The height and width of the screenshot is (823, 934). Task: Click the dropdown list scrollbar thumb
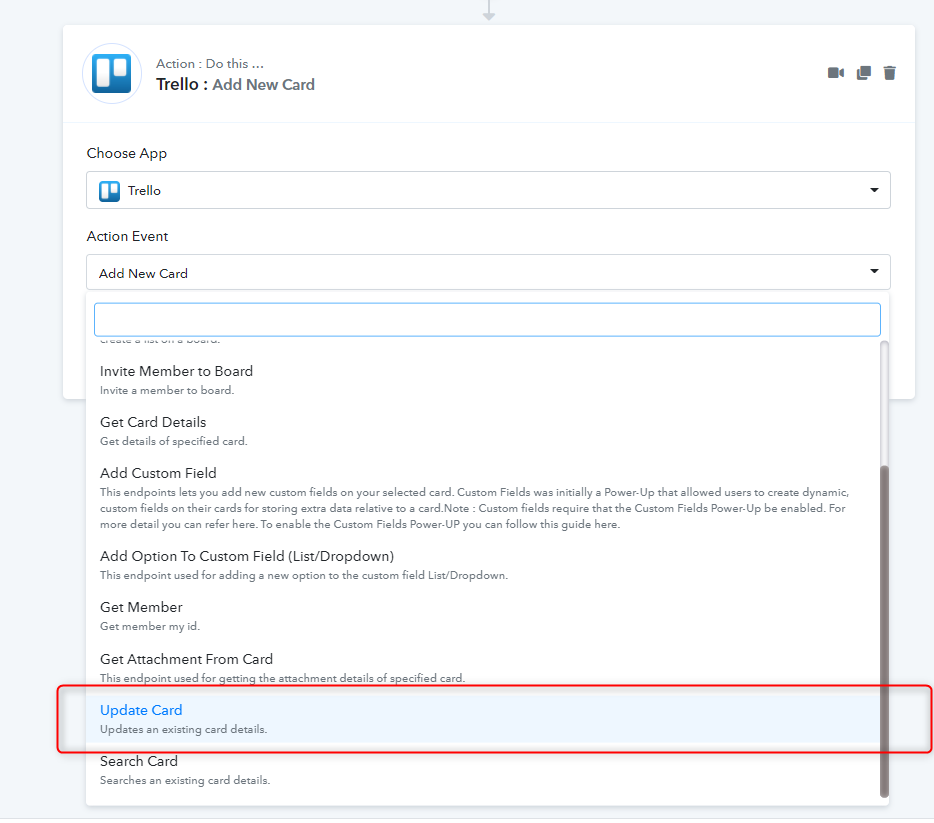pos(884,631)
